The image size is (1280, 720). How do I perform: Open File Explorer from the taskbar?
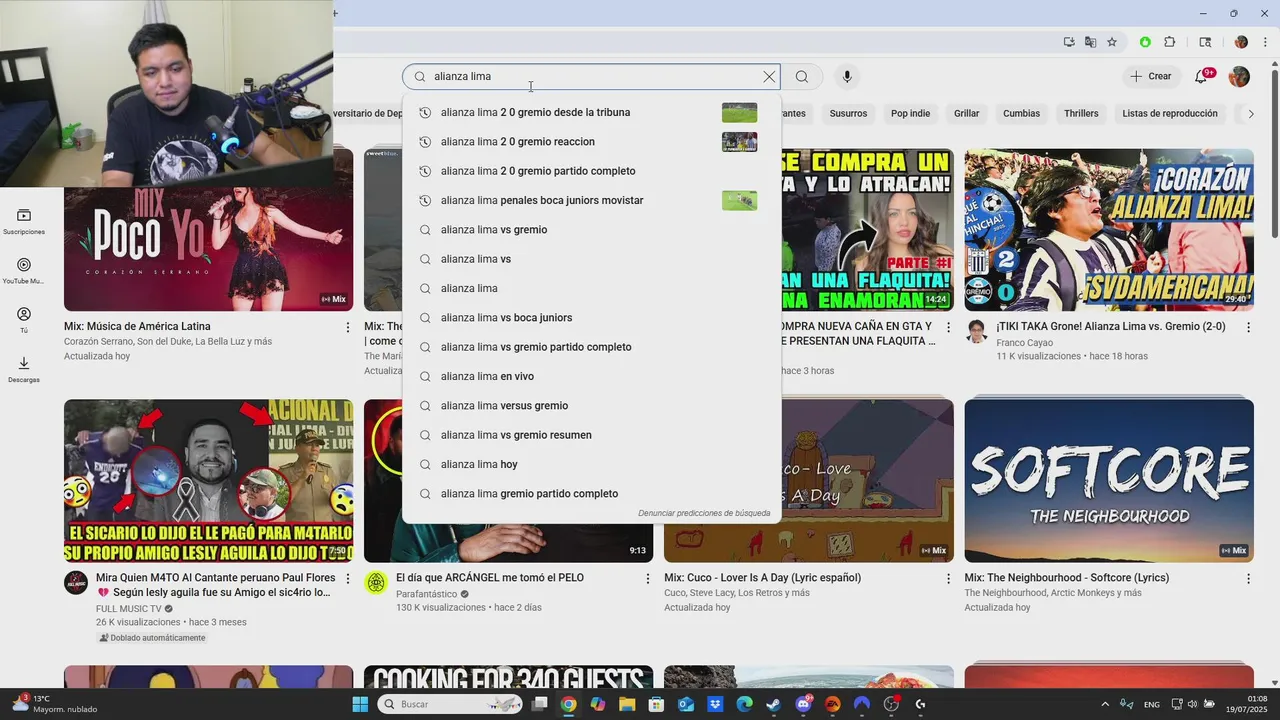(x=627, y=704)
